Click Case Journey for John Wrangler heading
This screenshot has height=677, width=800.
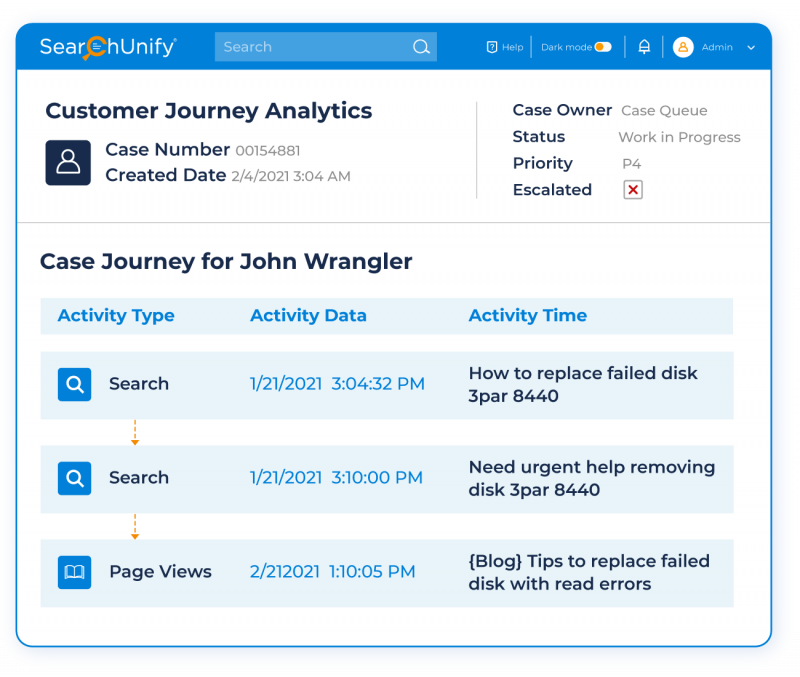(x=226, y=262)
